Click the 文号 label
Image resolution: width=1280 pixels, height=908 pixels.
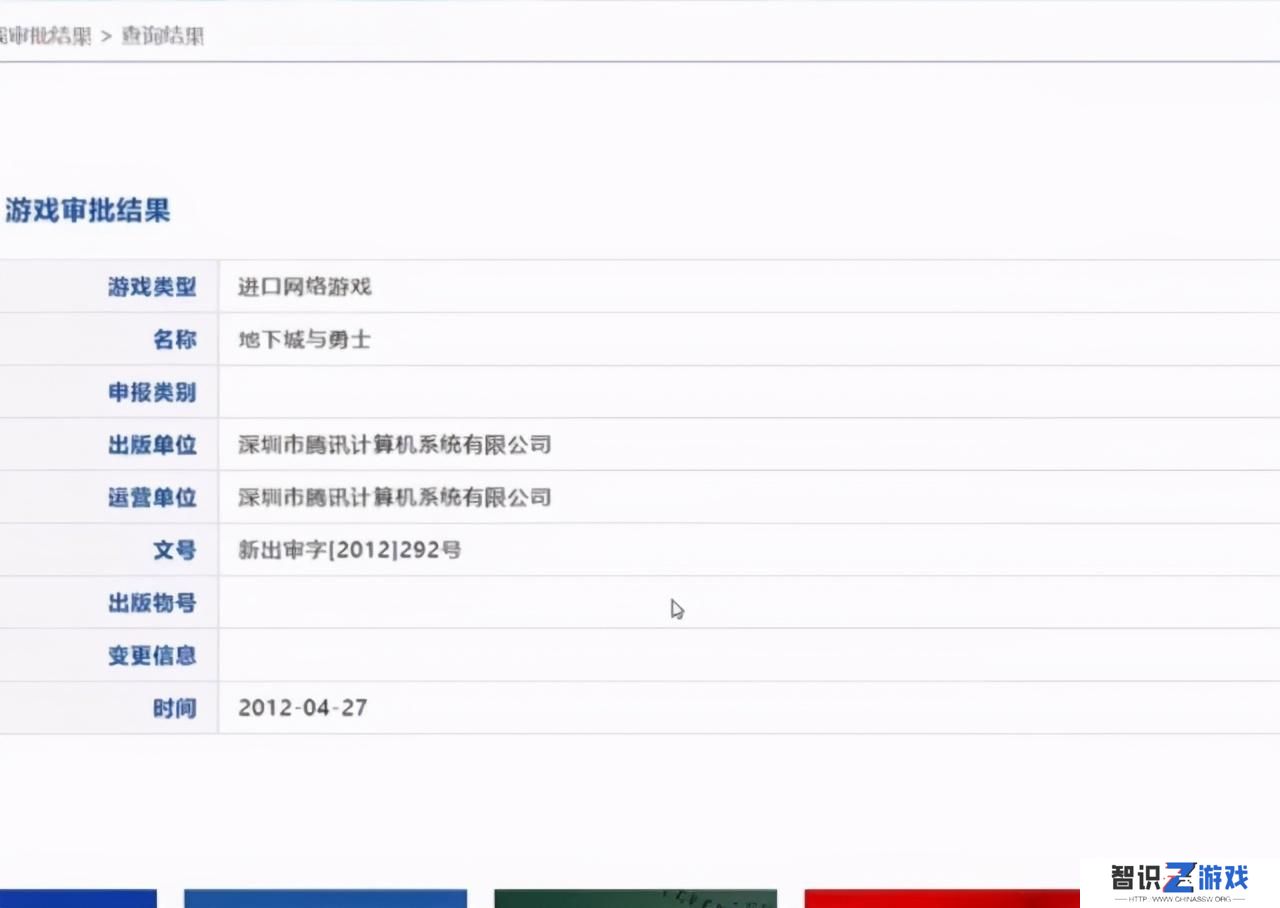pos(175,550)
